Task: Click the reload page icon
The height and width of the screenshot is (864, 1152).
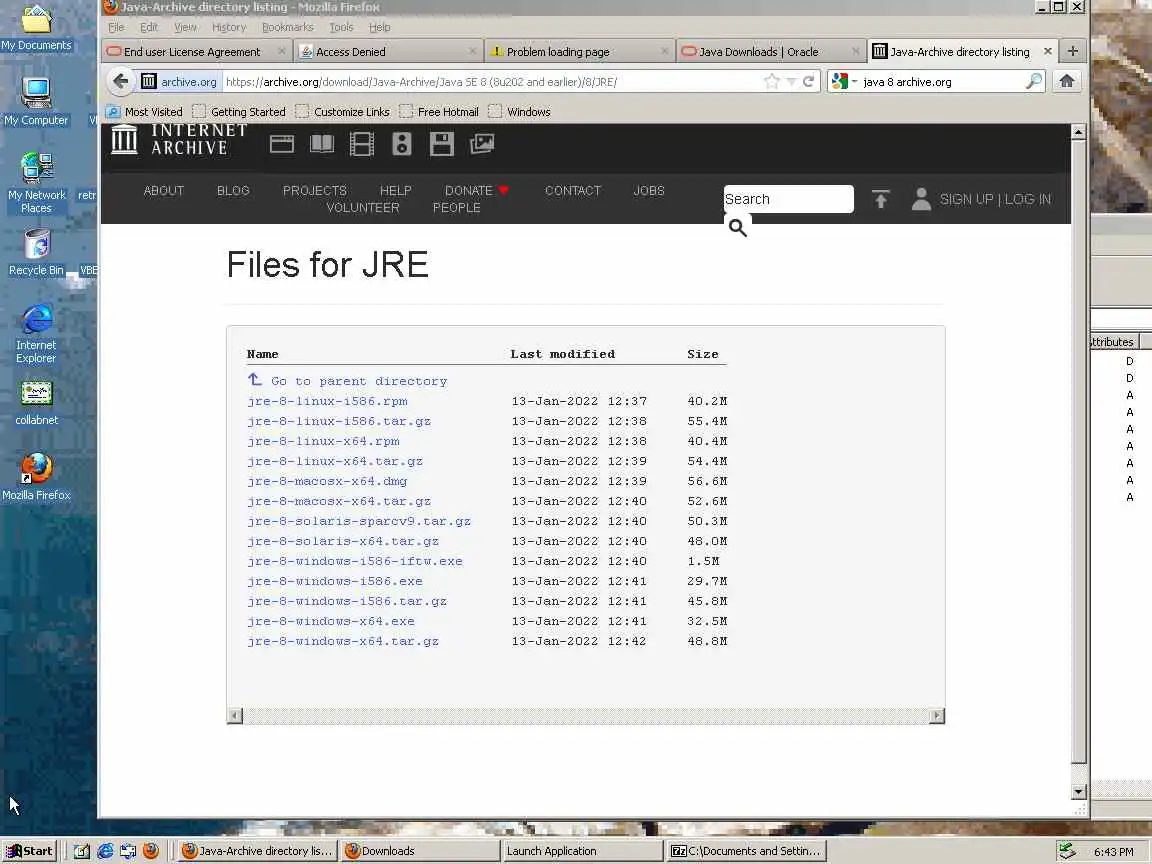Action: [x=808, y=82]
